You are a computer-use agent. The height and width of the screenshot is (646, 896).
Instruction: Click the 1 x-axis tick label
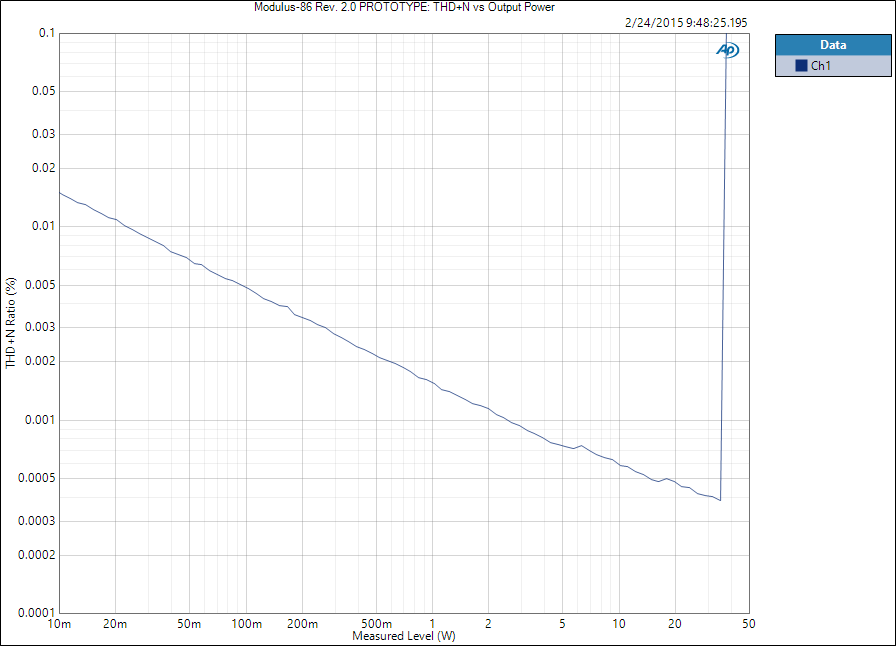pos(433,624)
